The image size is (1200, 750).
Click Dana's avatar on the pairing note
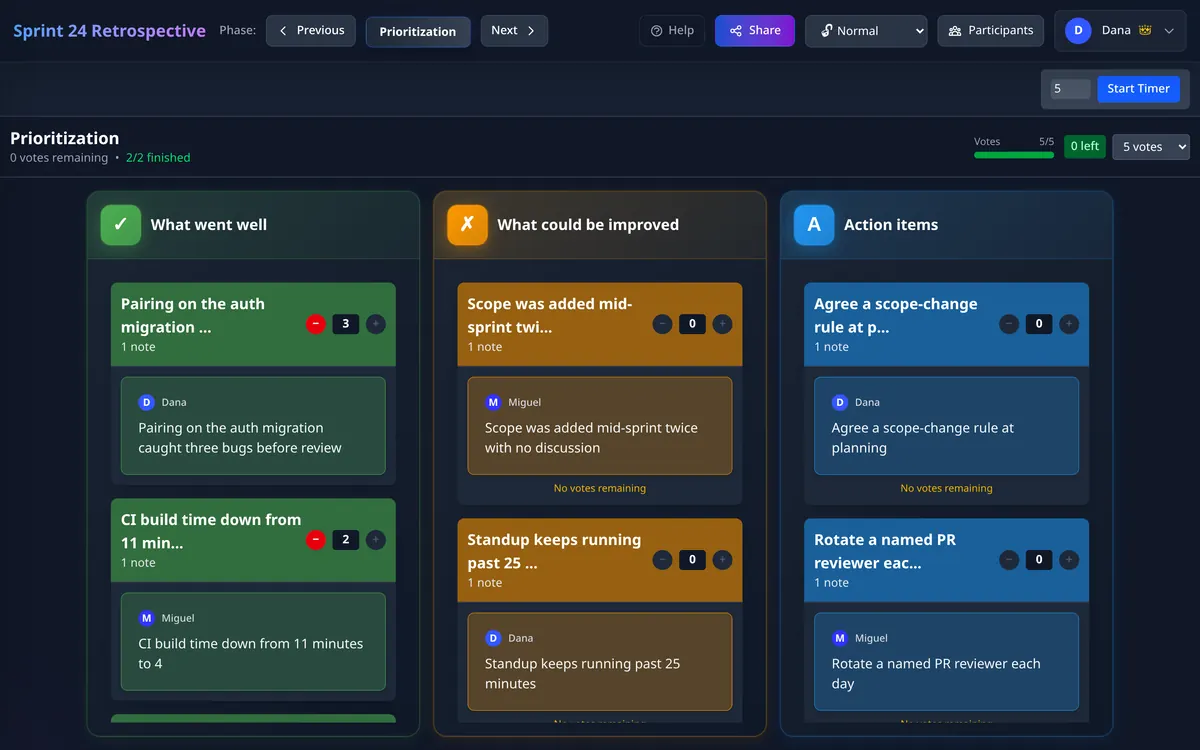click(x=146, y=402)
